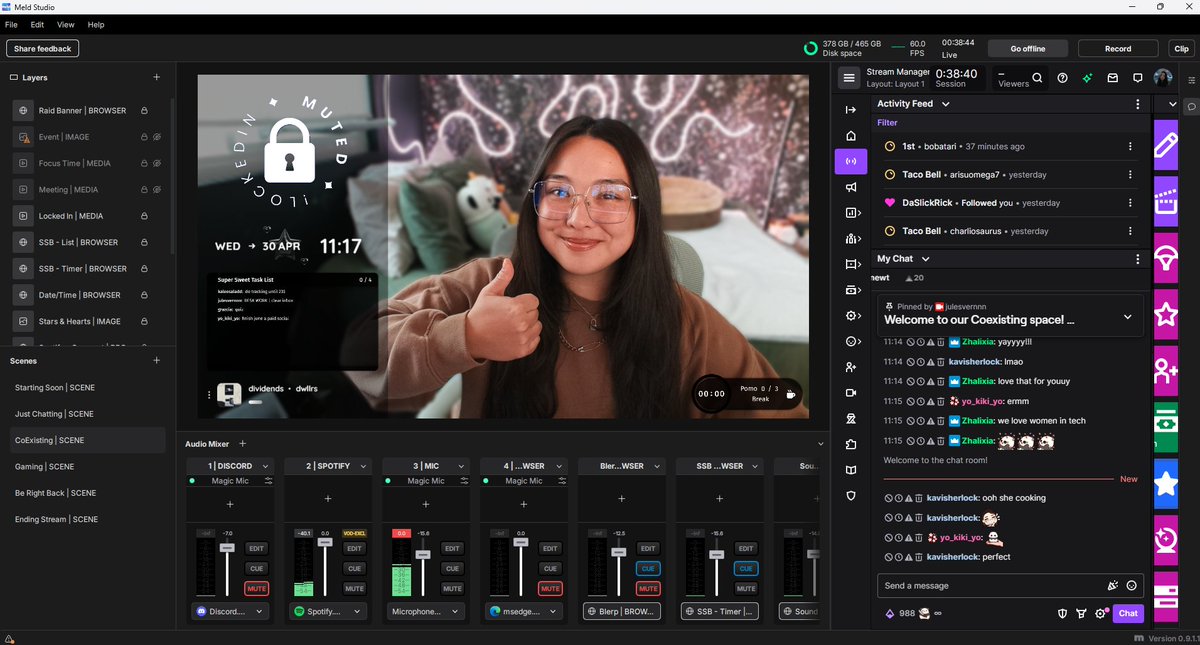Screen dimensions: 1200x645
Task: Switch to the Be Right Back scene
Action: tap(55, 493)
